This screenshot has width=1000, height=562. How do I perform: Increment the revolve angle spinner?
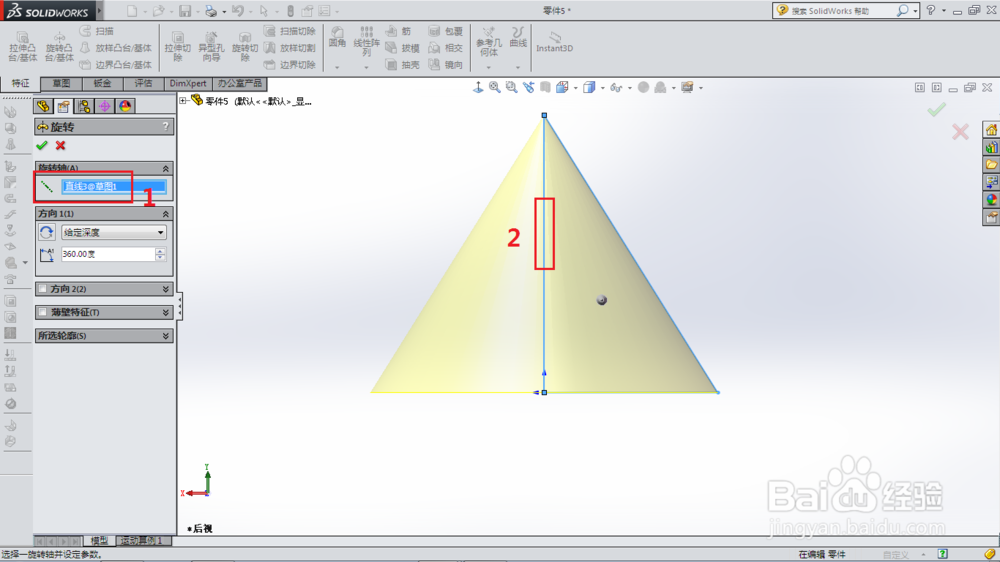160,251
